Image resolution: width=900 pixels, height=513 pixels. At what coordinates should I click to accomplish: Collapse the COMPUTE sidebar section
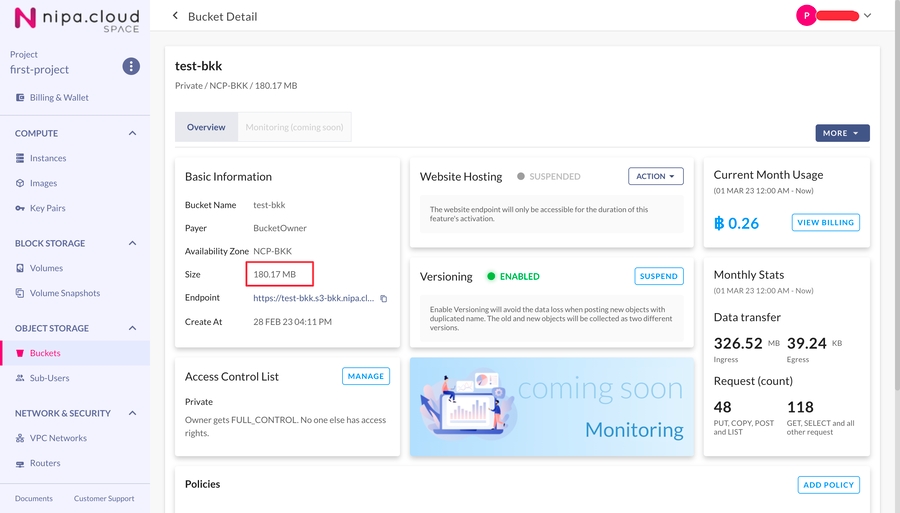(x=133, y=133)
